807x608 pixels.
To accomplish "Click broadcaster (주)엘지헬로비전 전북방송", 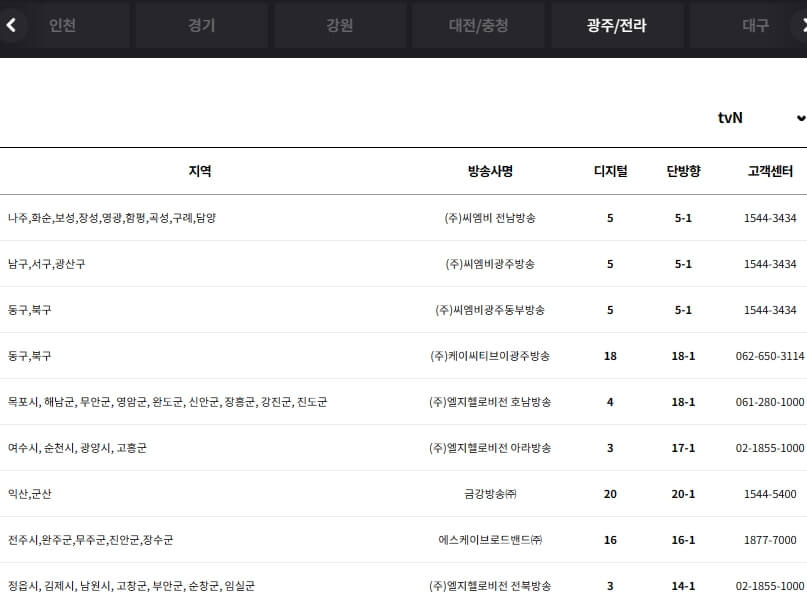I will [x=490, y=586].
